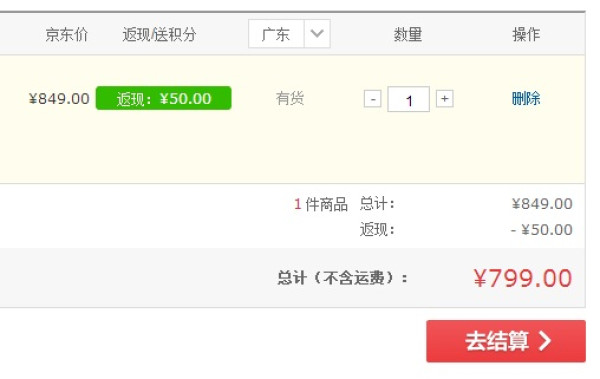
Task: Click the cashback deduction - ¥50.00
Action: coord(542,230)
